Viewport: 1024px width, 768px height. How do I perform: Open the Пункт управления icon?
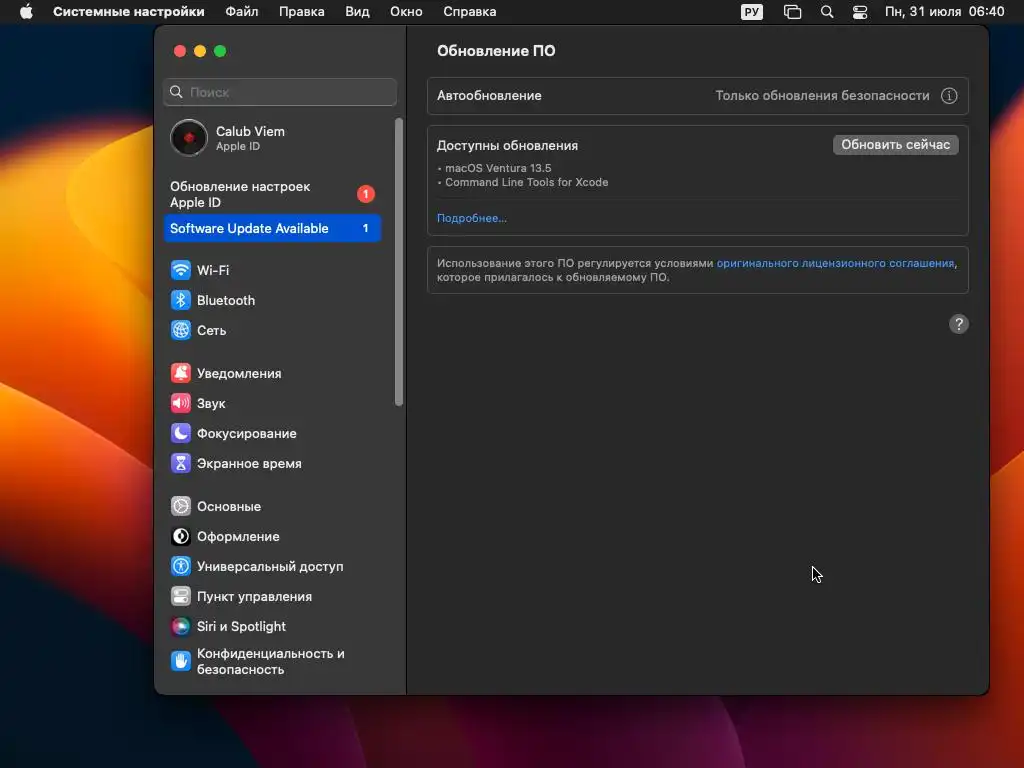[181, 596]
